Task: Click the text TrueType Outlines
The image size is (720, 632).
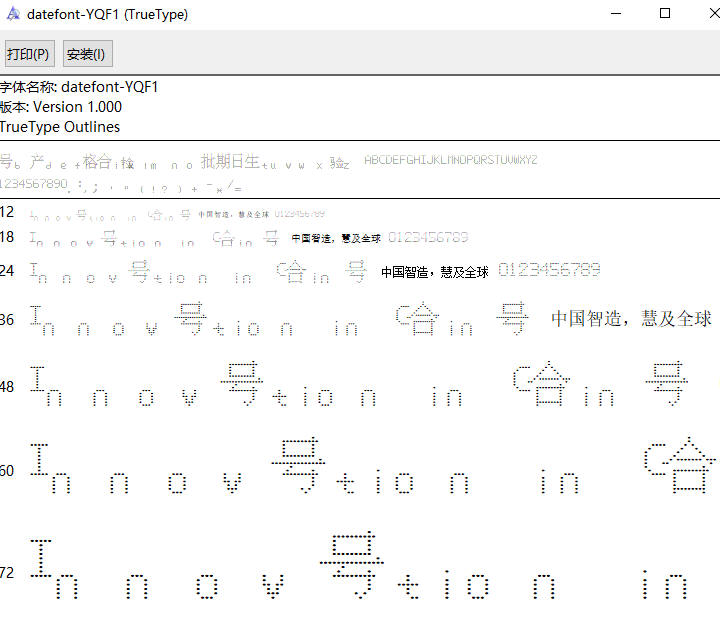Action: click(x=60, y=127)
